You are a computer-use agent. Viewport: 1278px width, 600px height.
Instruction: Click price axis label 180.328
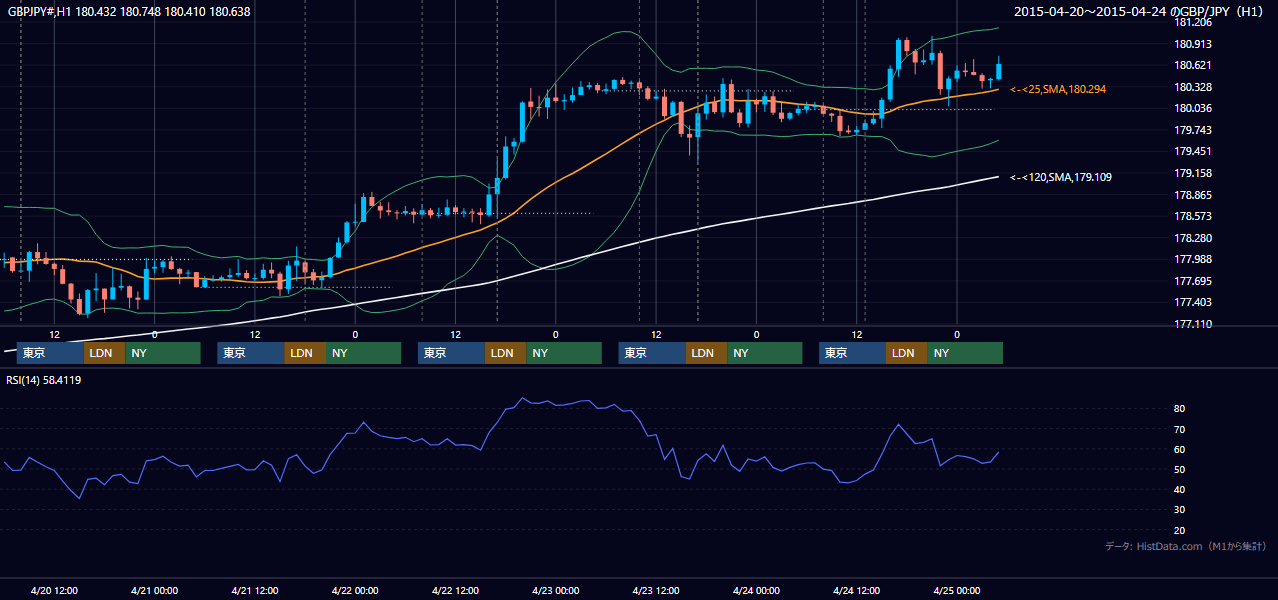(x=1193, y=88)
